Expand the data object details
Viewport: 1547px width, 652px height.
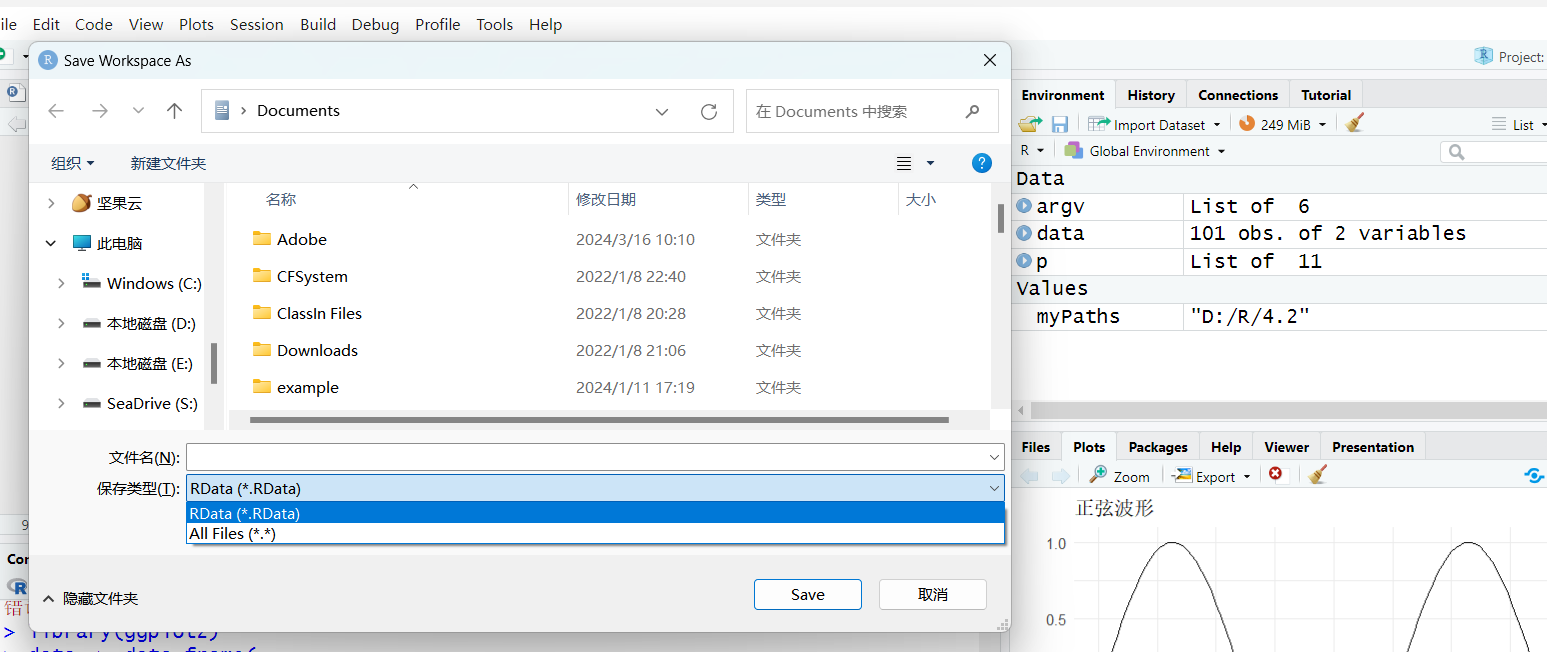pos(1024,233)
